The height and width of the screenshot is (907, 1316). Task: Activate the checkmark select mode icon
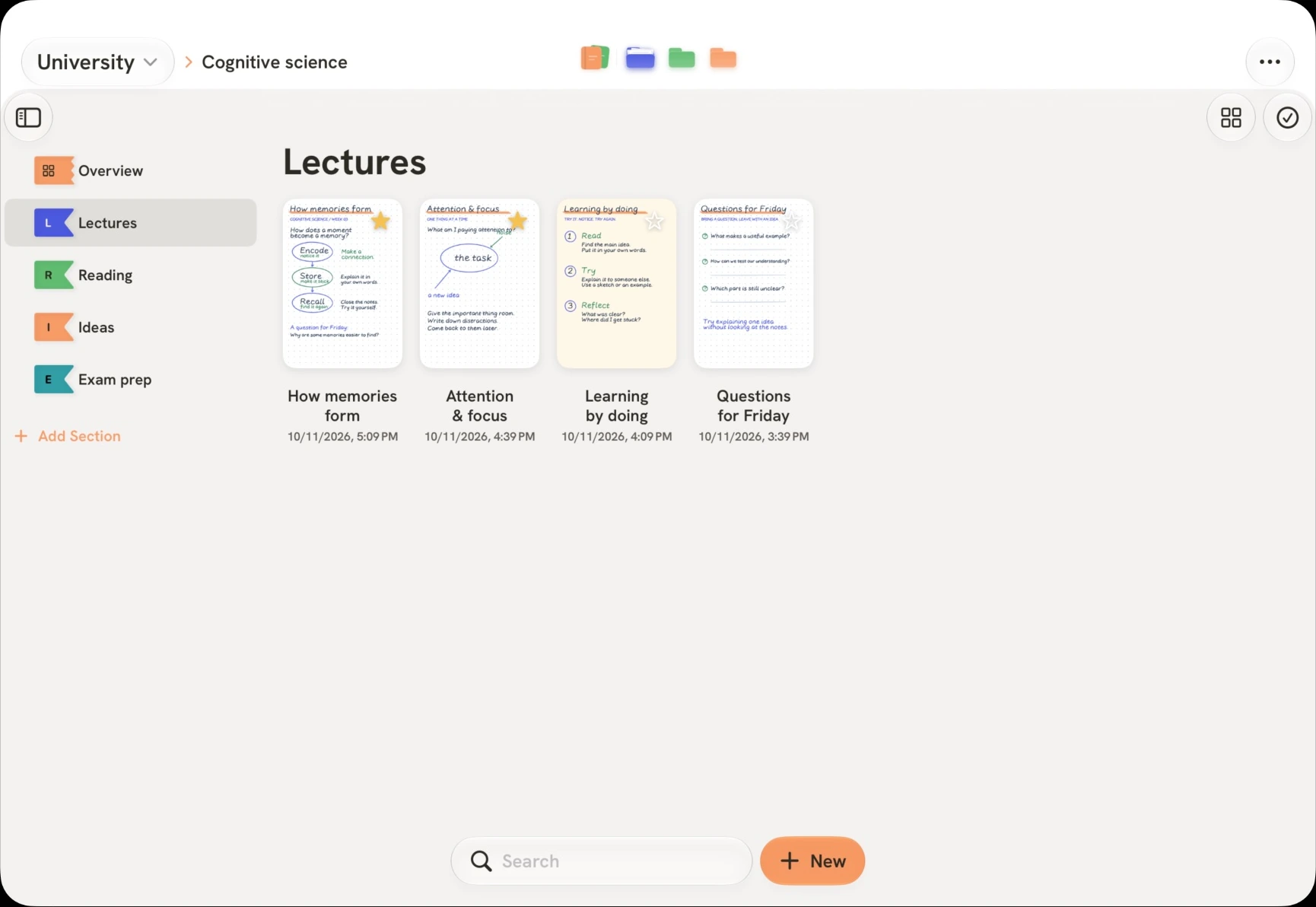click(1287, 117)
